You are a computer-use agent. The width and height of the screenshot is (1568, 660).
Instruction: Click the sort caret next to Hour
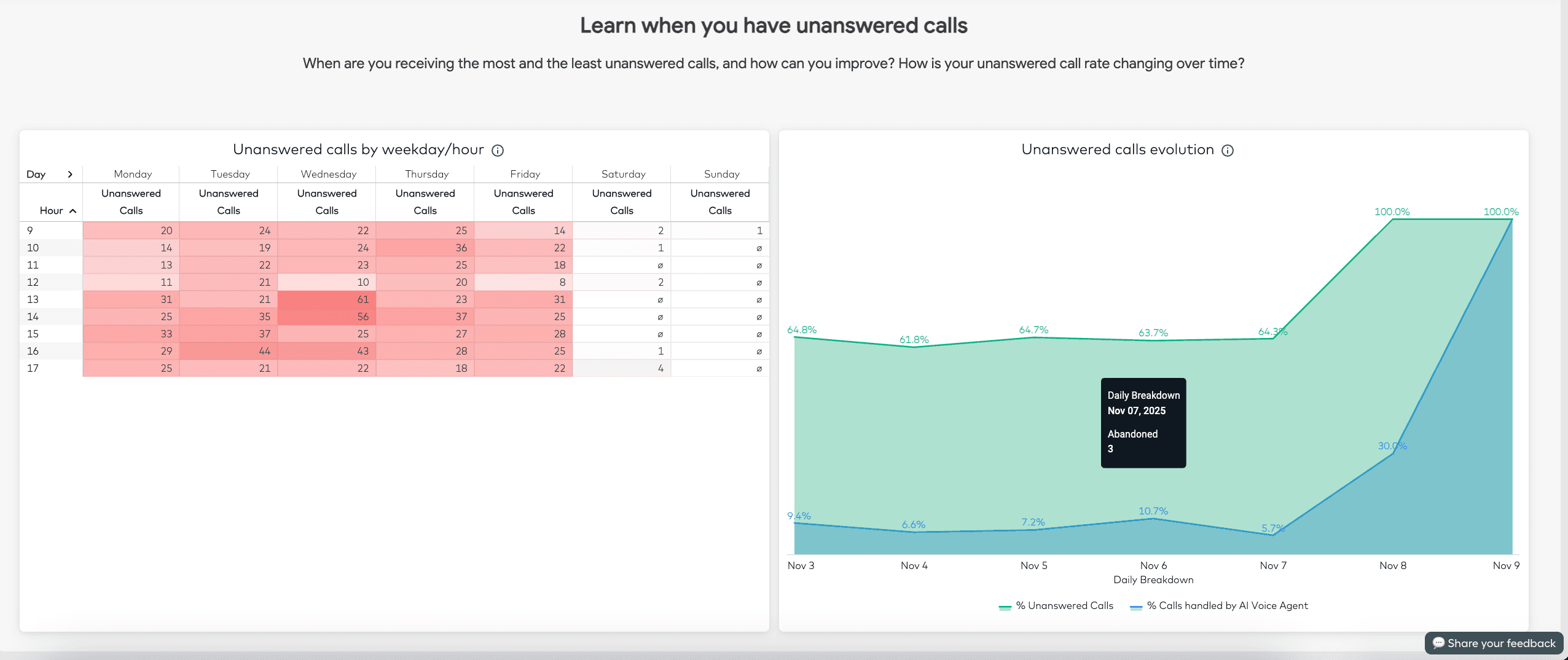(73, 210)
